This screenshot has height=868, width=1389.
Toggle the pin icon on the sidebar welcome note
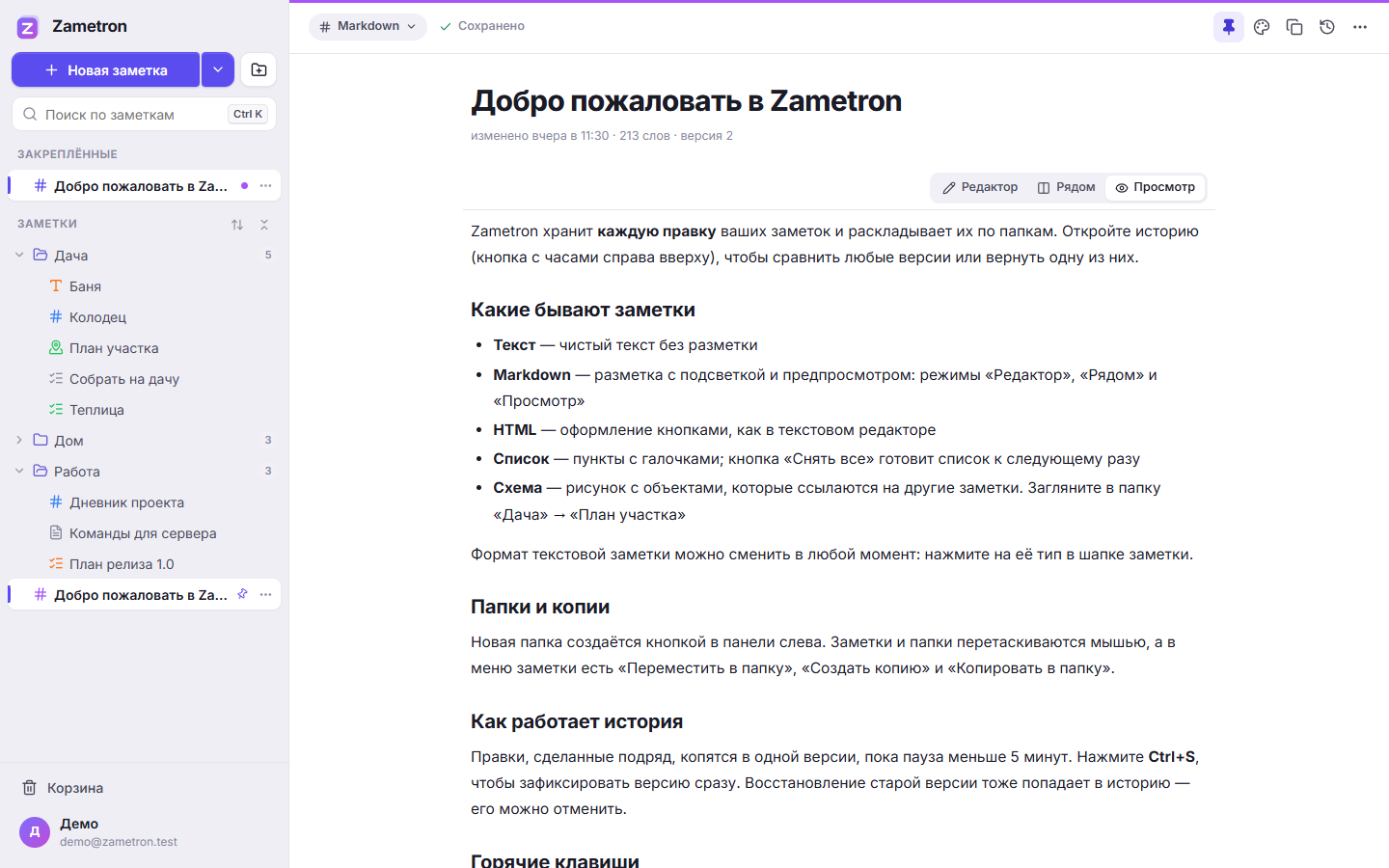coord(243,594)
